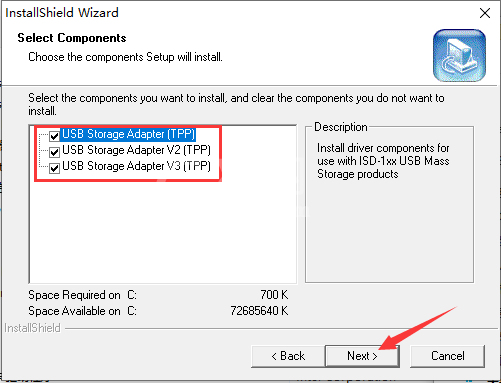This screenshot has height=383, width=501.
Task: Click the driver description text in Description box
Action: click(383, 161)
